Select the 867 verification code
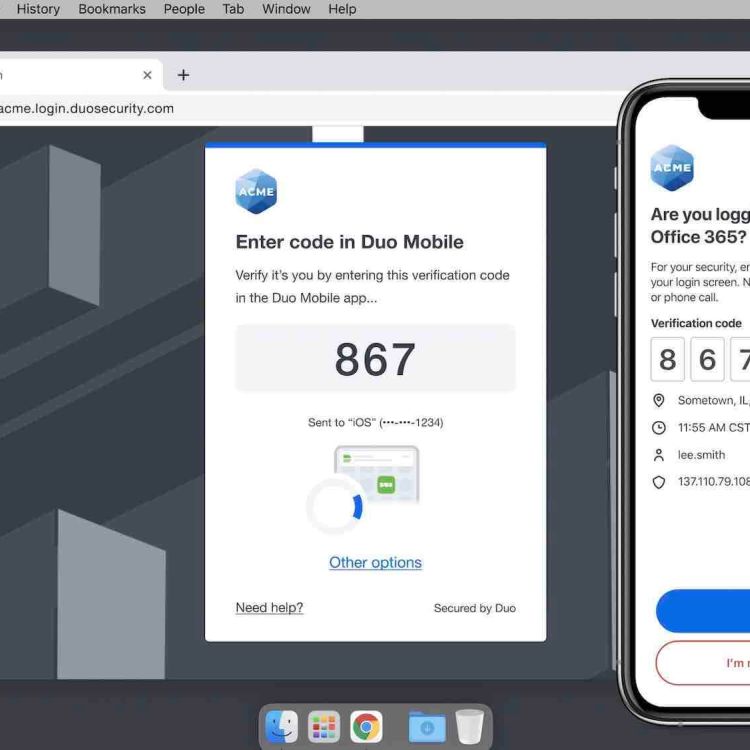 [375, 359]
